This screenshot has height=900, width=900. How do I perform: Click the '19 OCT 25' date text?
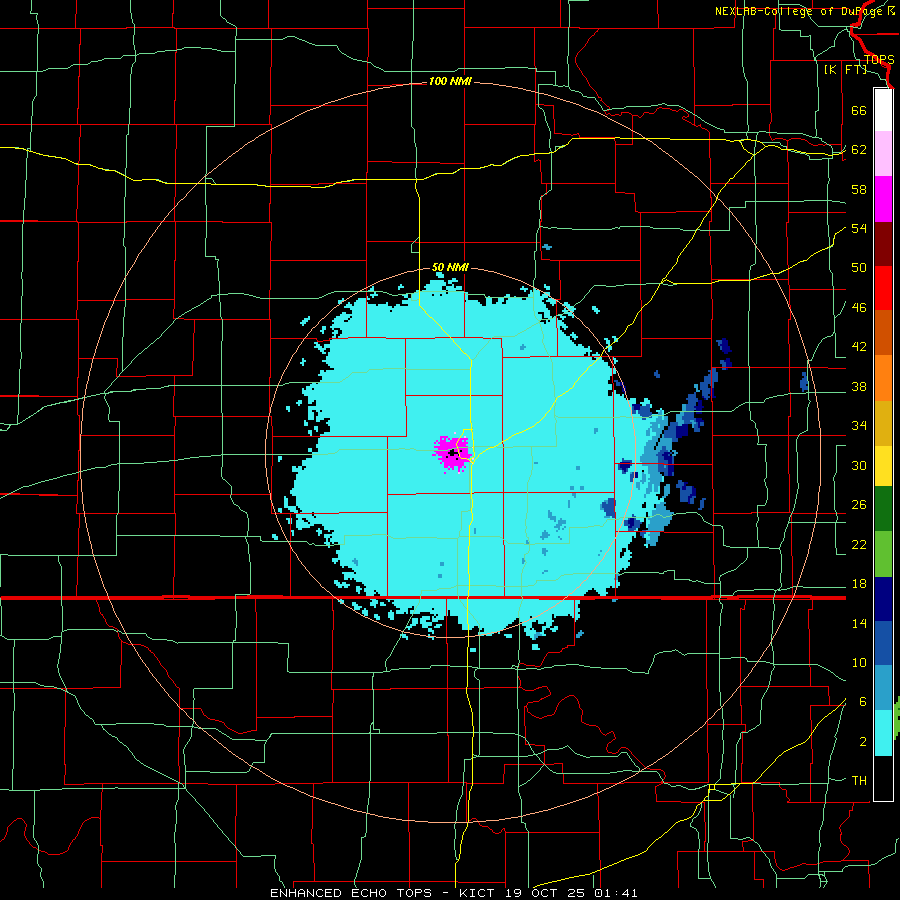point(546,893)
